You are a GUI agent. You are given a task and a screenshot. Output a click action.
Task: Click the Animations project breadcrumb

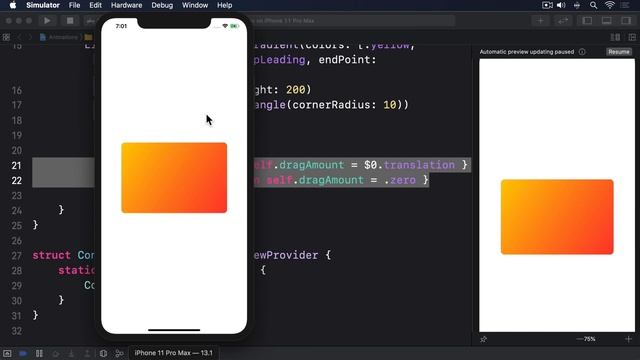[59, 37]
